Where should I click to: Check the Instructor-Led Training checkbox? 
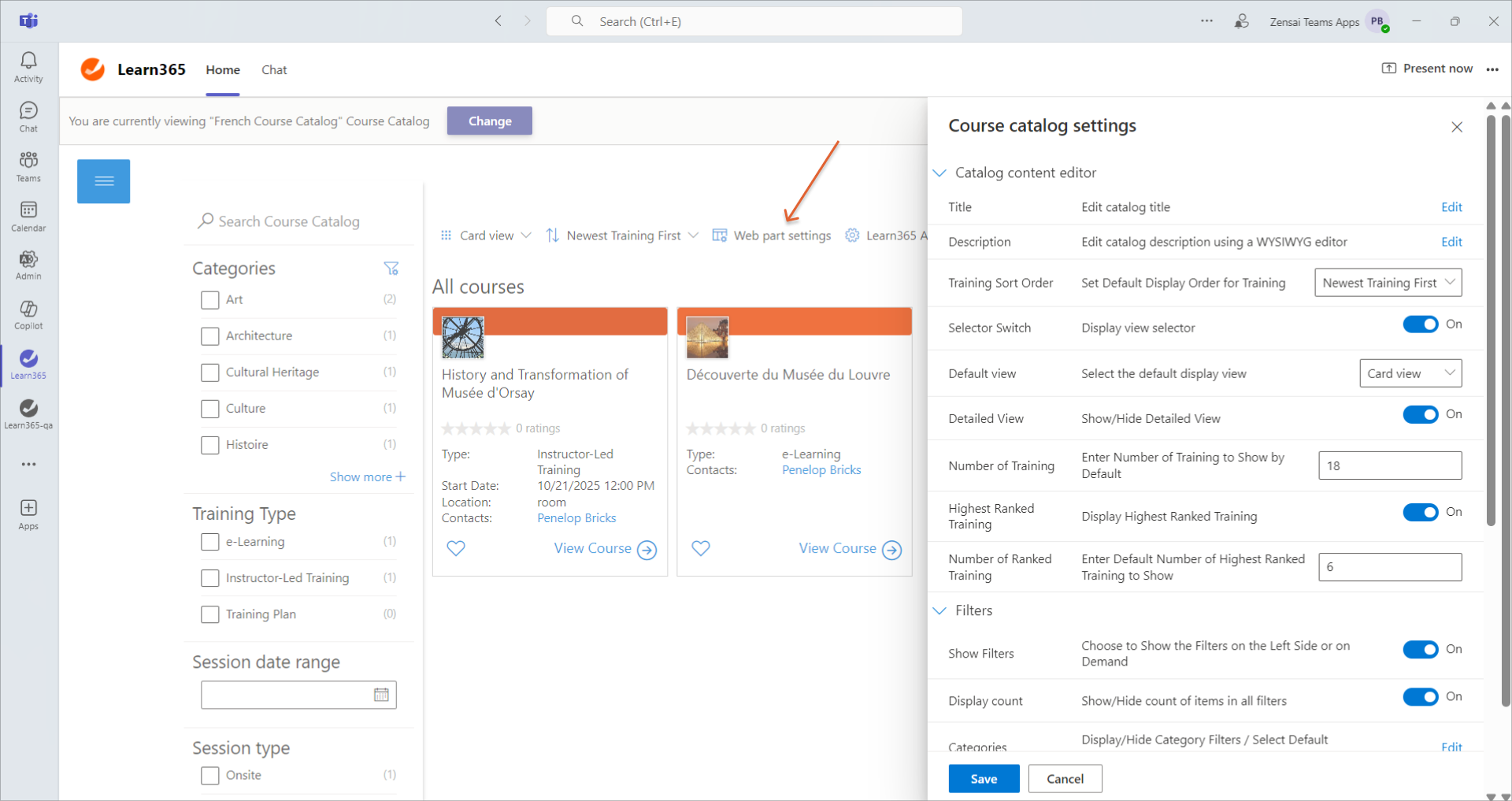click(x=209, y=578)
